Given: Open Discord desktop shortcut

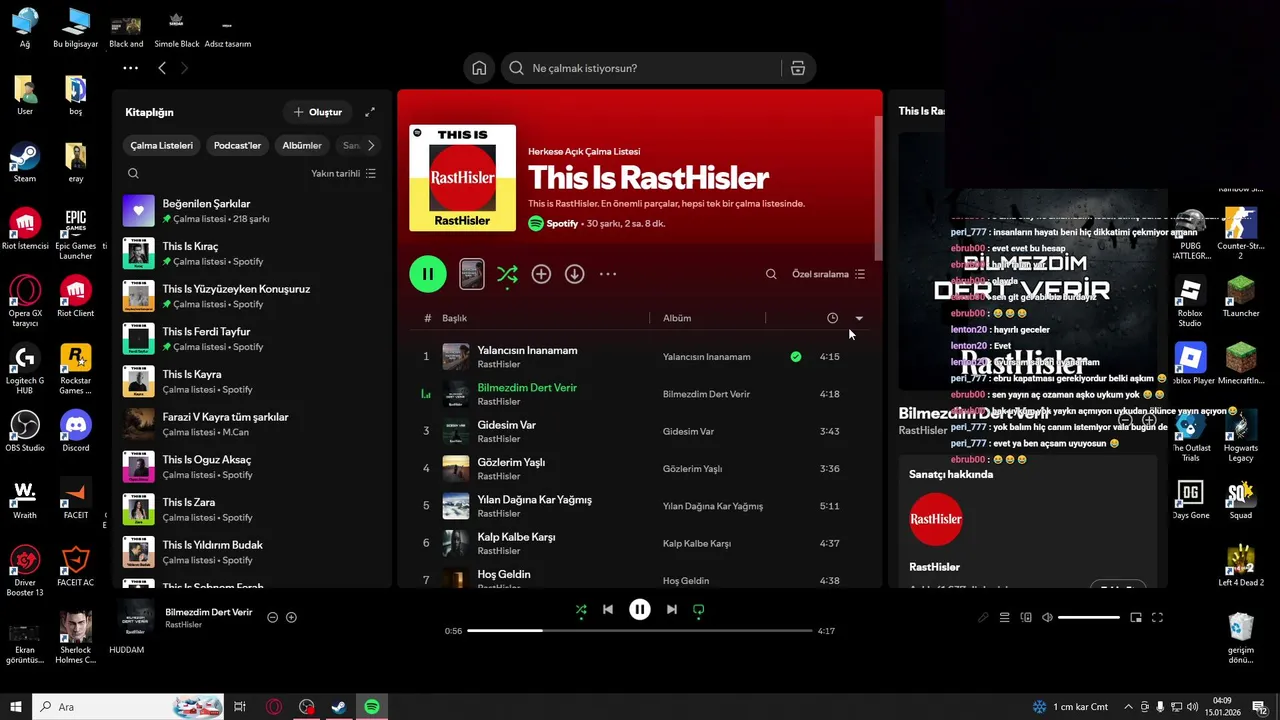Looking at the screenshot, I should point(76,432).
